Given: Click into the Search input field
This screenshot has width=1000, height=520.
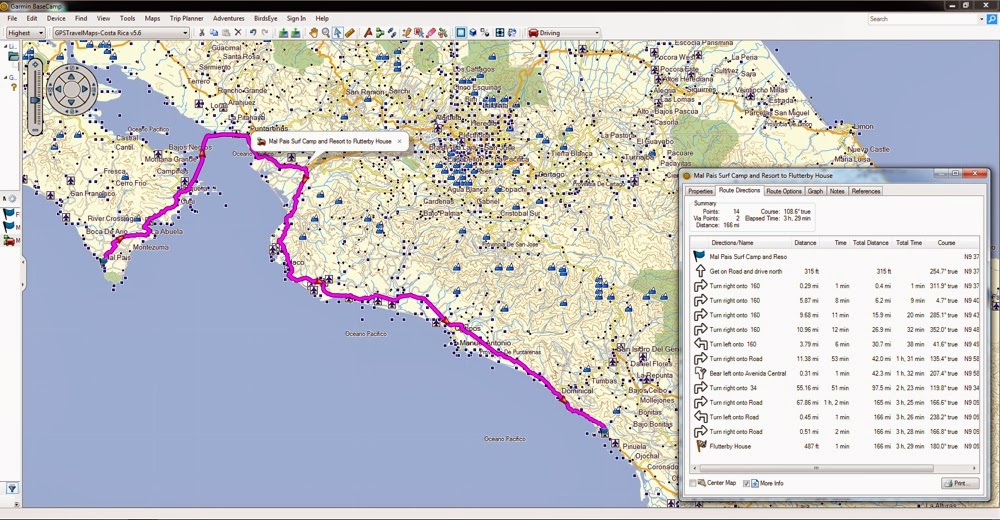Looking at the screenshot, I should [922, 19].
